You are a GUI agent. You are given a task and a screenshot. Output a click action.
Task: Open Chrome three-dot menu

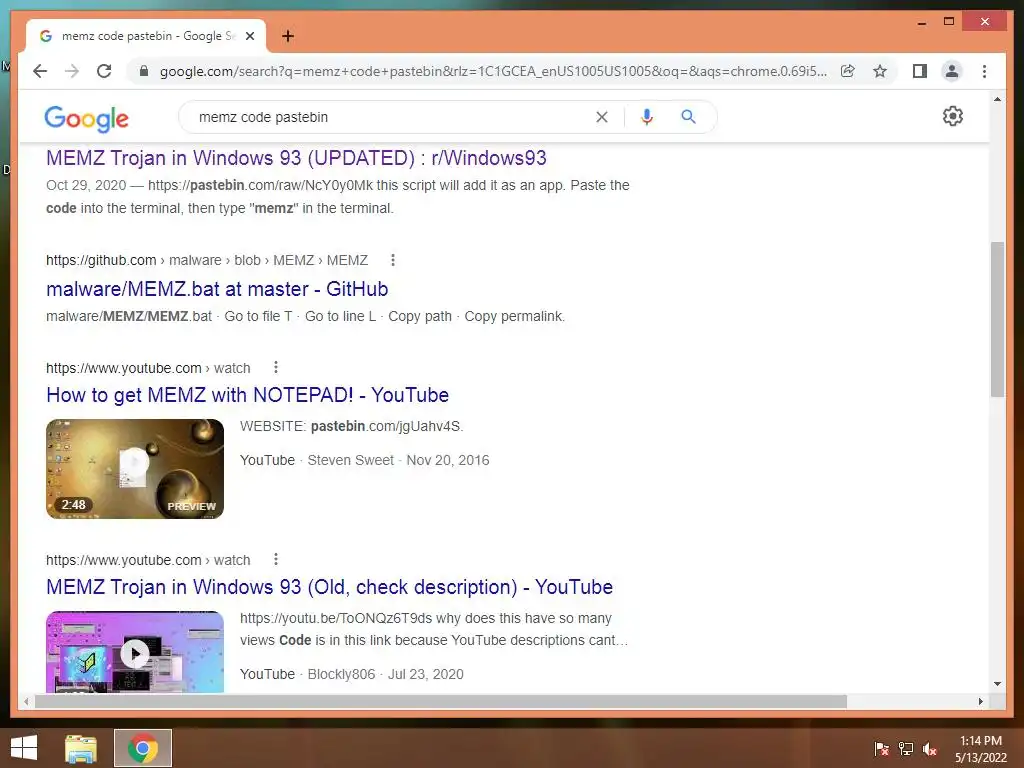pos(984,71)
